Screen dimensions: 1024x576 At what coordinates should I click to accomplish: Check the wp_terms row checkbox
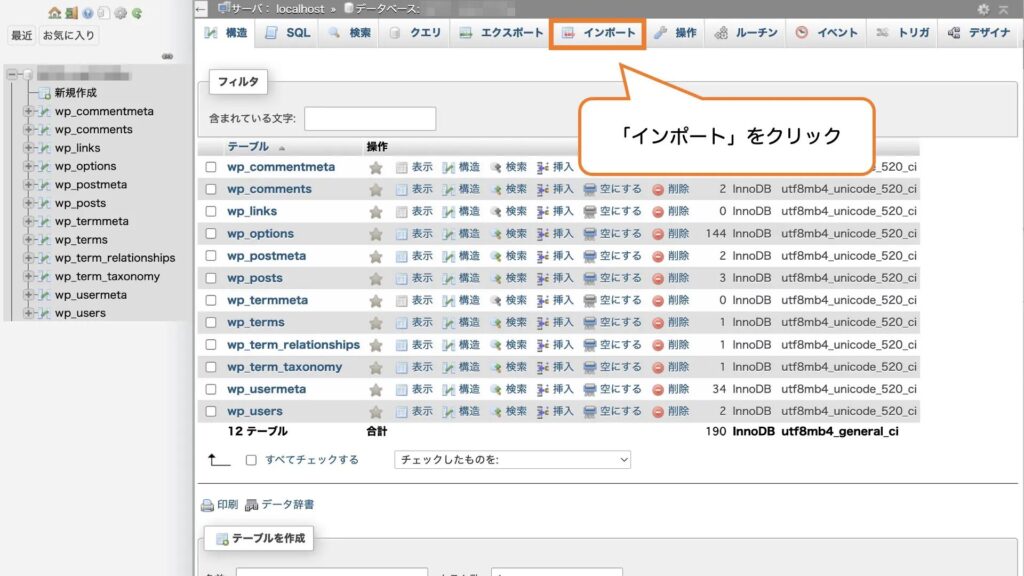point(211,323)
